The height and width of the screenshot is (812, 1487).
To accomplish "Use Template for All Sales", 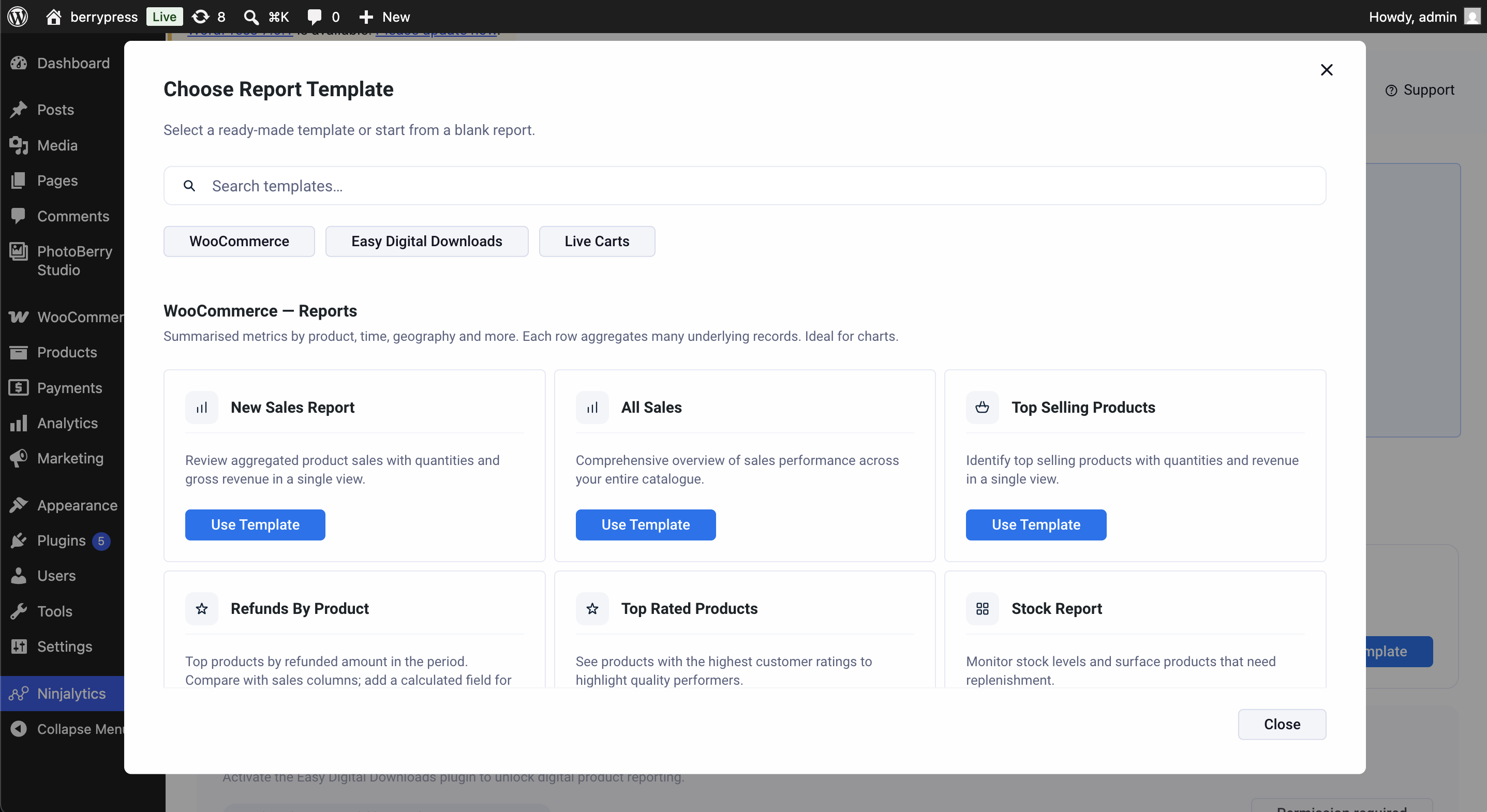I will pos(645,524).
